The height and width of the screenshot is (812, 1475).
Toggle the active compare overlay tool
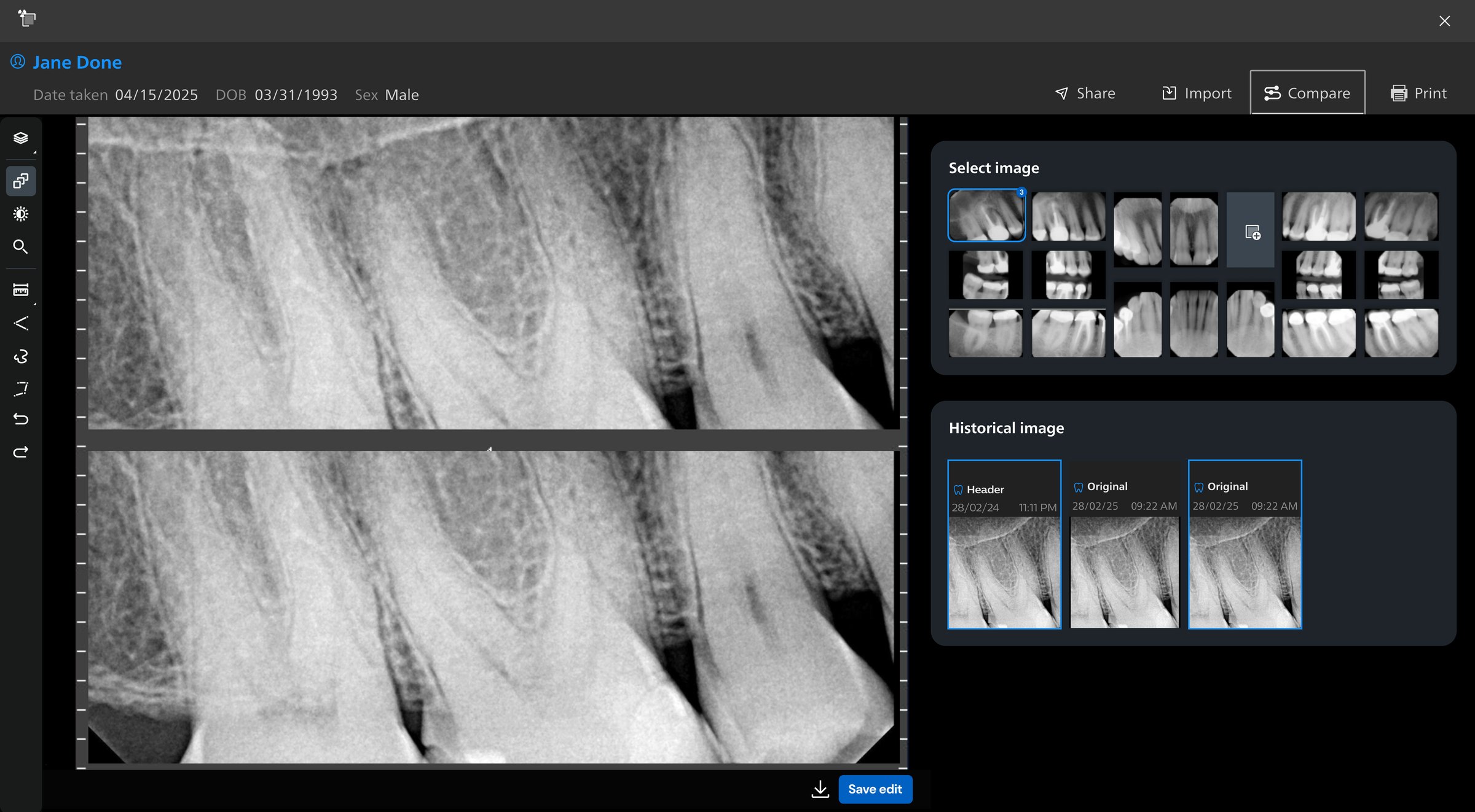[21, 181]
